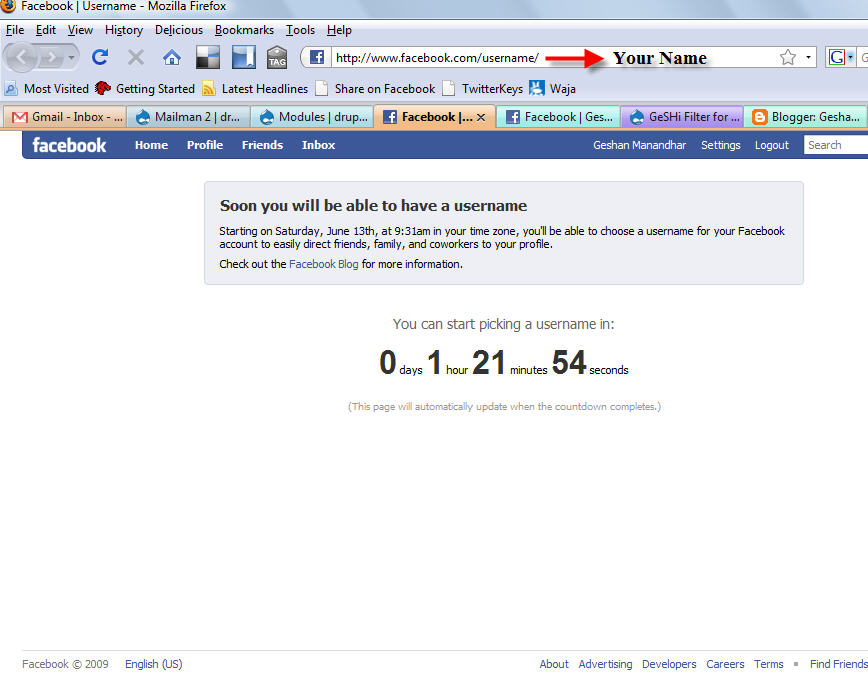Reload the page with the refresh icon
Screen dimensions: 868x689
pos(100,57)
